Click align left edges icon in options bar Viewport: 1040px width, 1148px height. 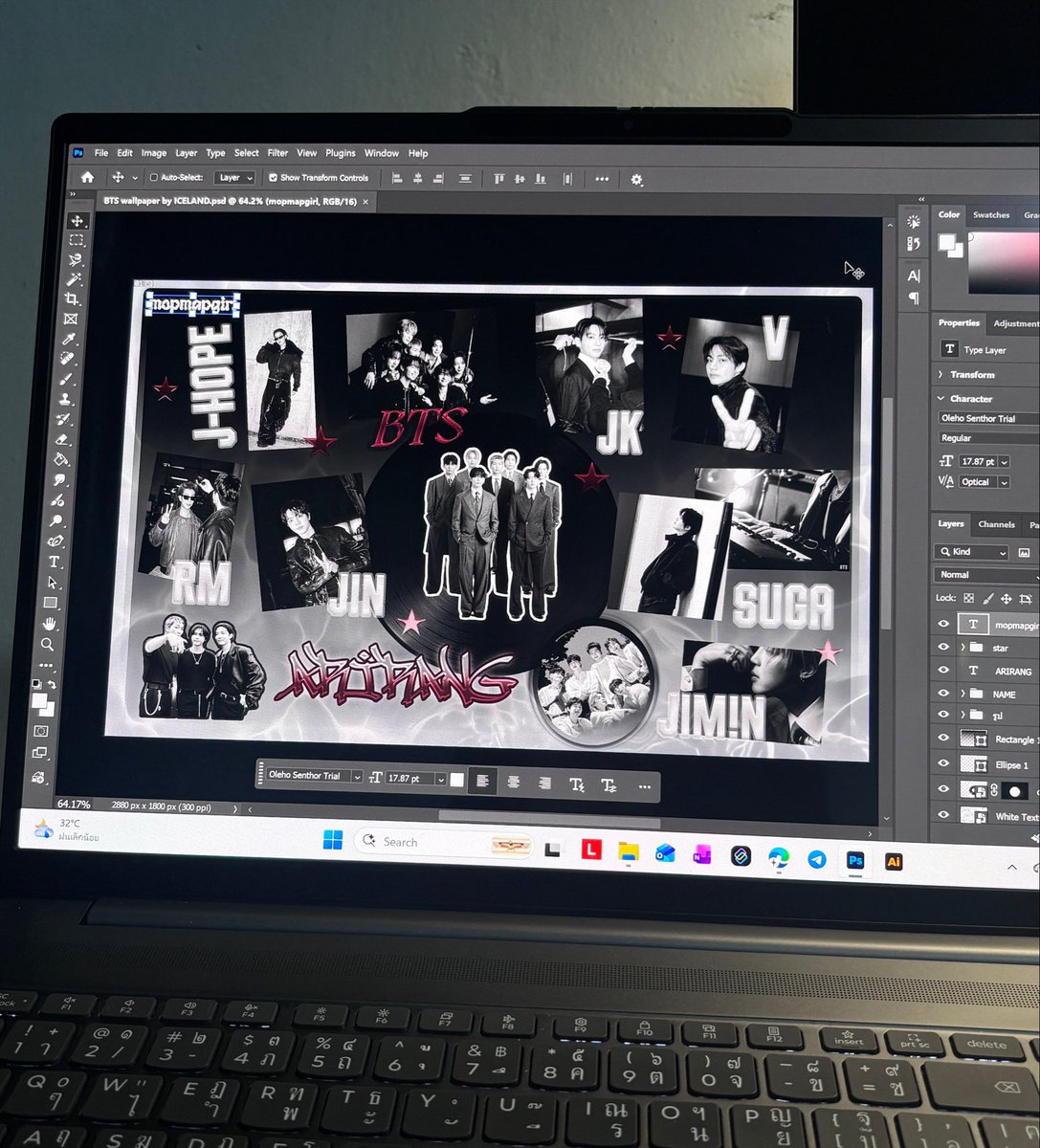tap(397, 178)
